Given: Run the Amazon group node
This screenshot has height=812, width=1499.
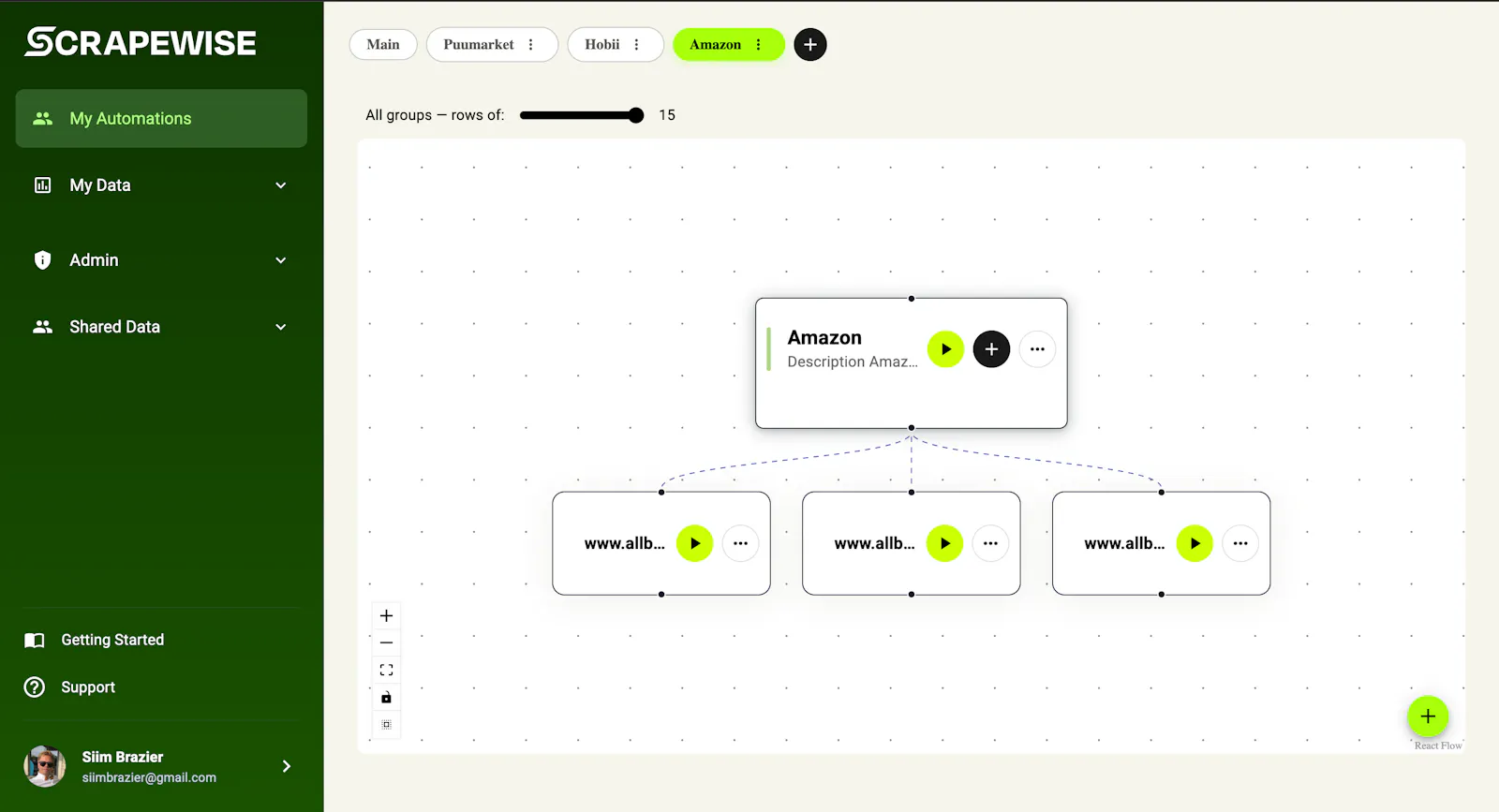Looking at the screenshot, I should pos(945,349).
